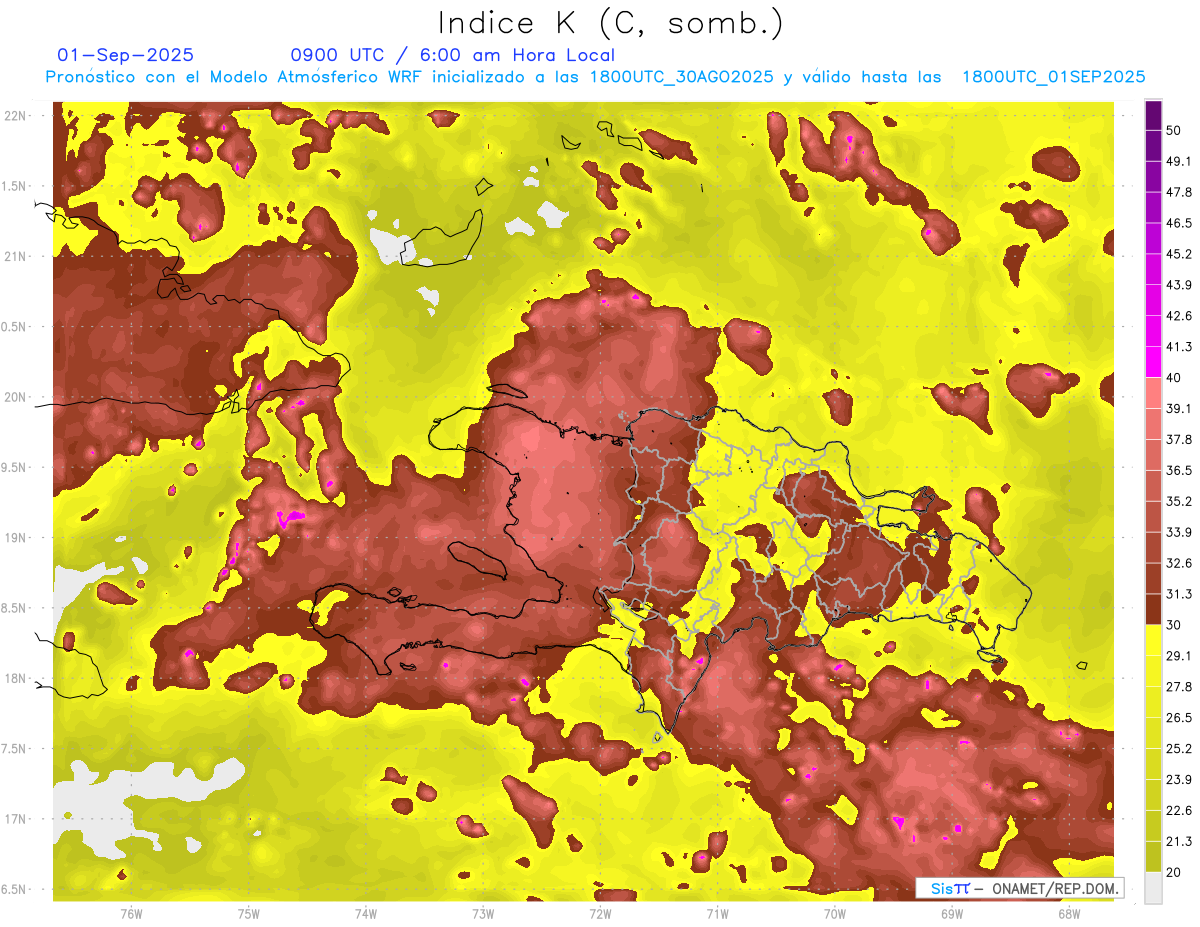The height and width of the screenshot is (927, 1200).
Task: Click the "76W" longitude label
Action: pos(131,913)
